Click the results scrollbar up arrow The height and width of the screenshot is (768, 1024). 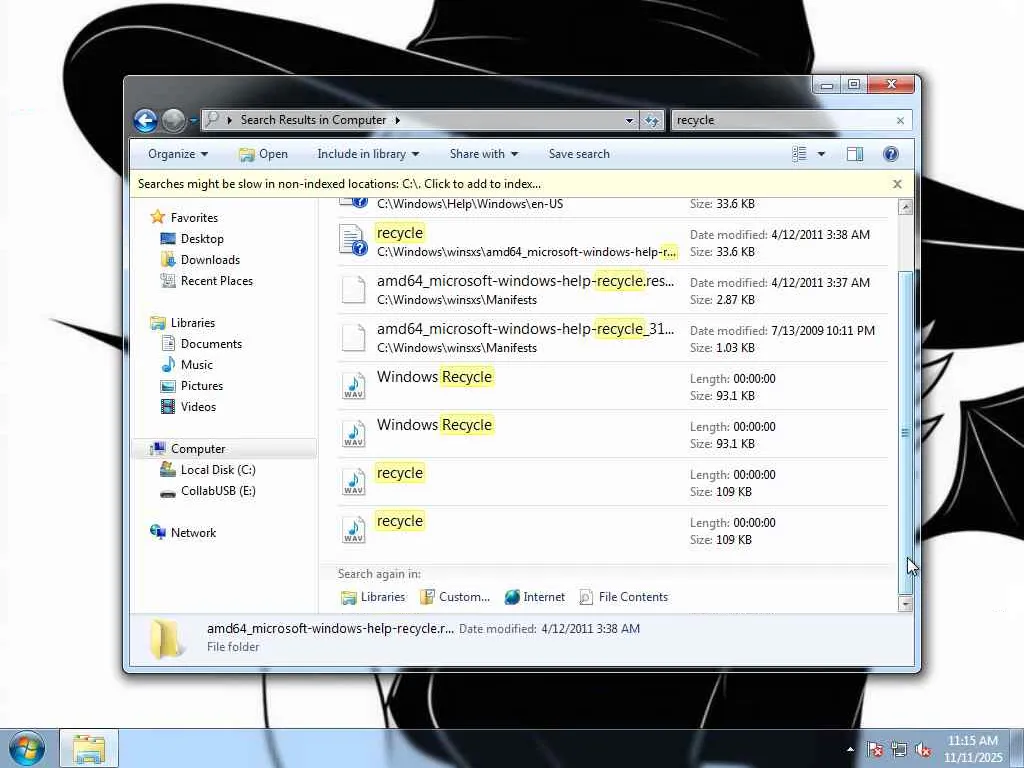(905, 207)
